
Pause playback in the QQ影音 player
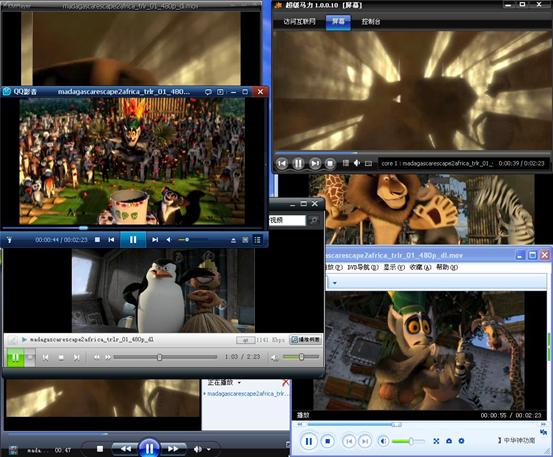133,240
